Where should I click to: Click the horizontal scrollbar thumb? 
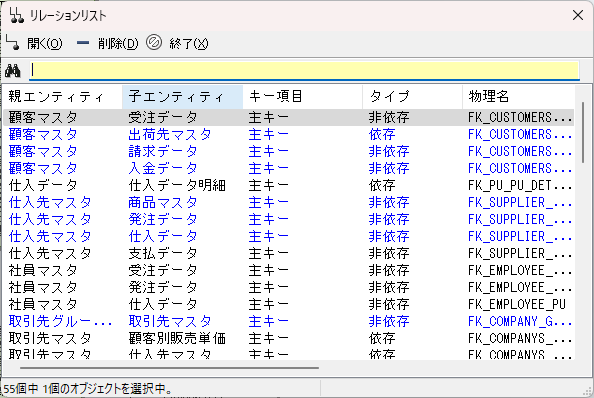click(169, 367)
